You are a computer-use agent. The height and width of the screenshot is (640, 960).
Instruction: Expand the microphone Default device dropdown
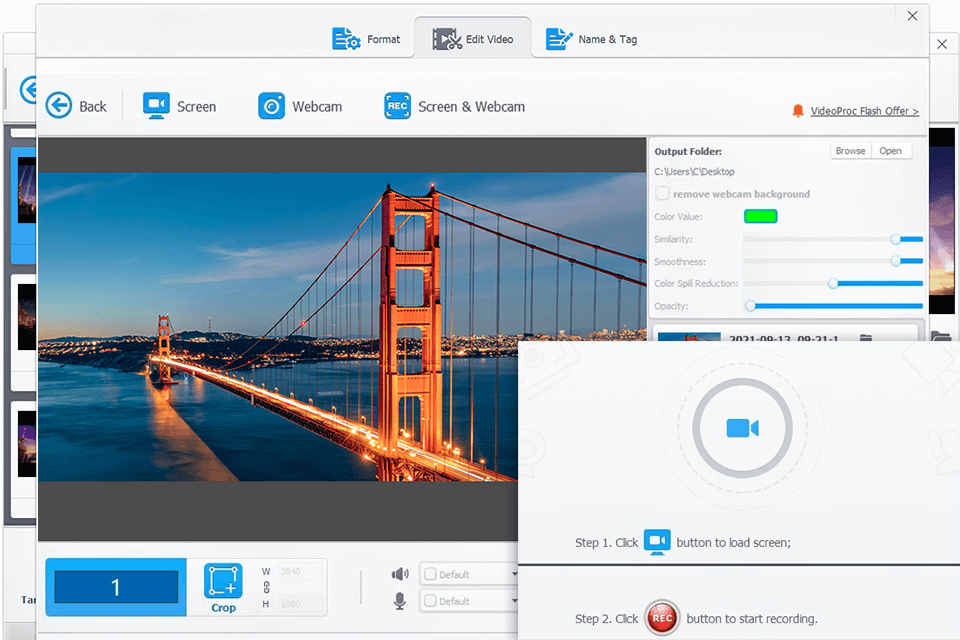coord(514,601)
